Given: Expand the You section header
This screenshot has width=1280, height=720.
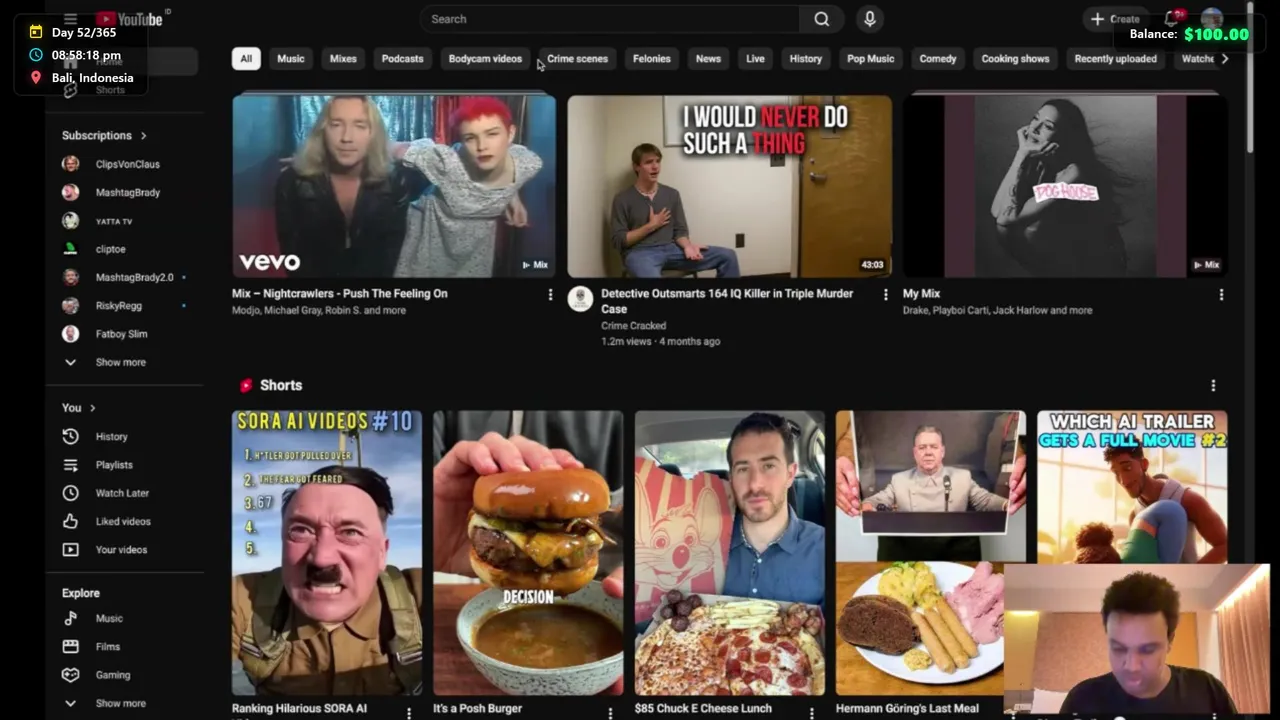Looking at the screenshot, I should (x=79, y=408).
